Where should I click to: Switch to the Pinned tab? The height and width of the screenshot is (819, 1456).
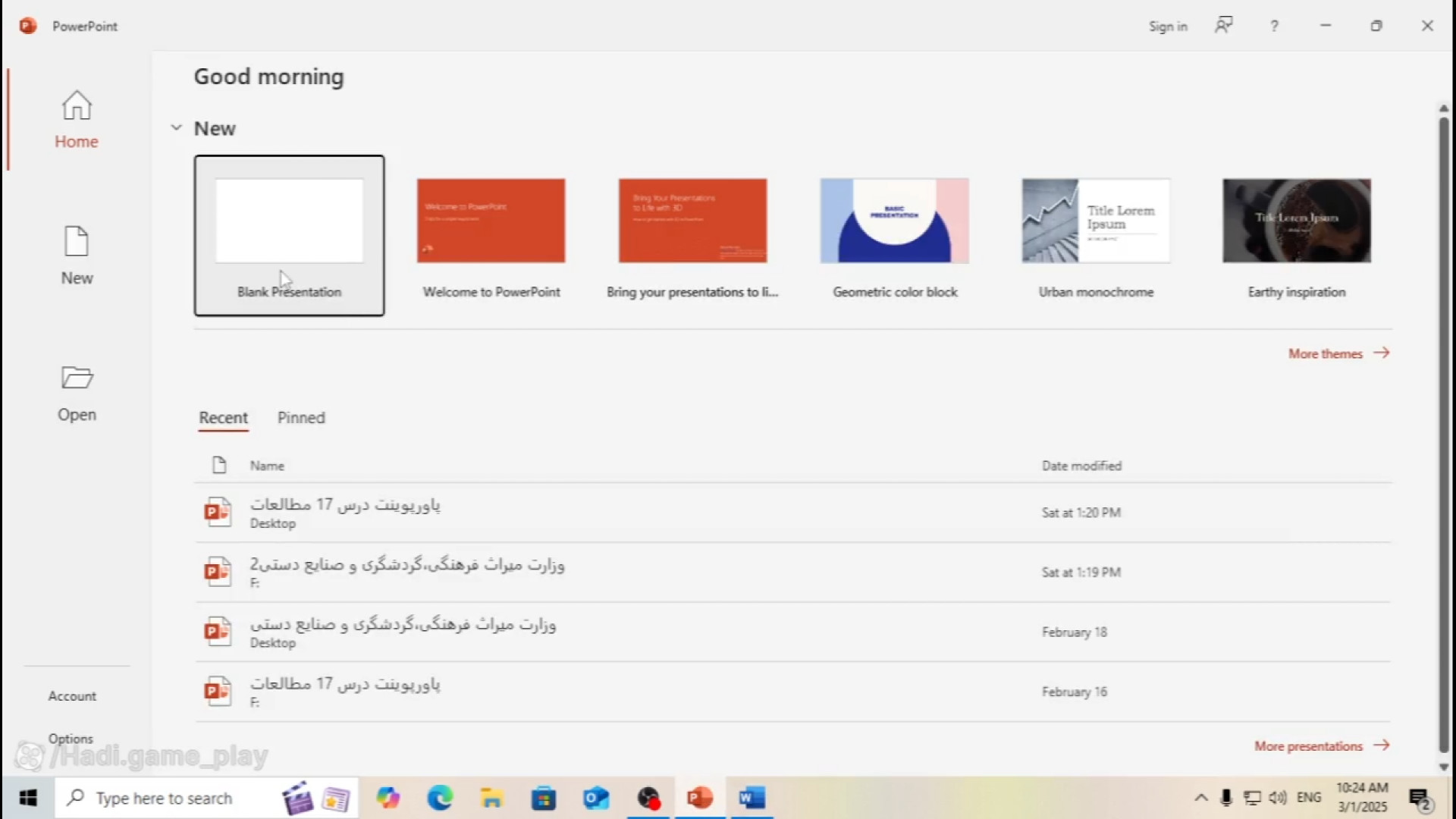click(301, 418)
